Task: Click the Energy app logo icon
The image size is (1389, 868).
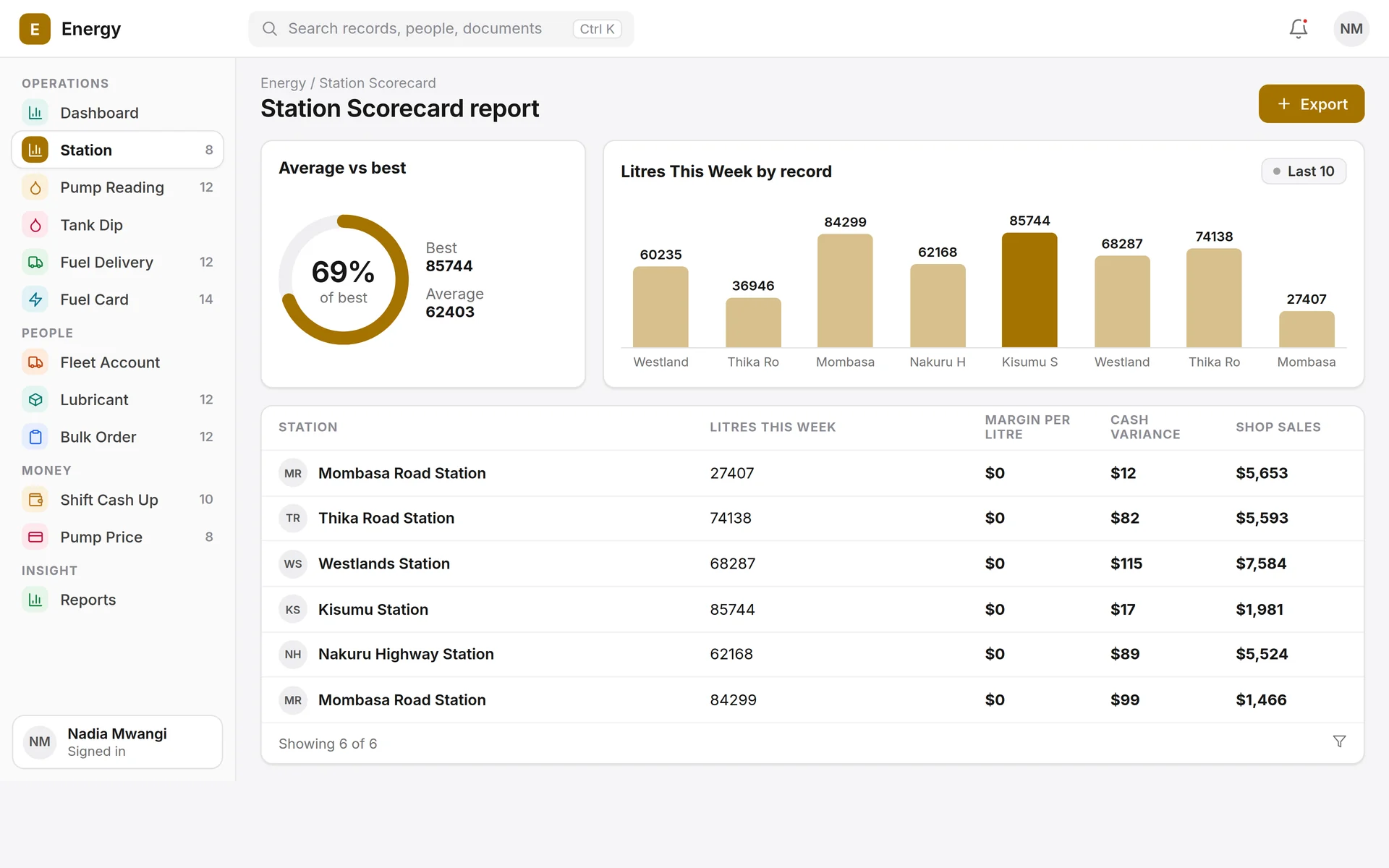Action: tap(35, 29)
